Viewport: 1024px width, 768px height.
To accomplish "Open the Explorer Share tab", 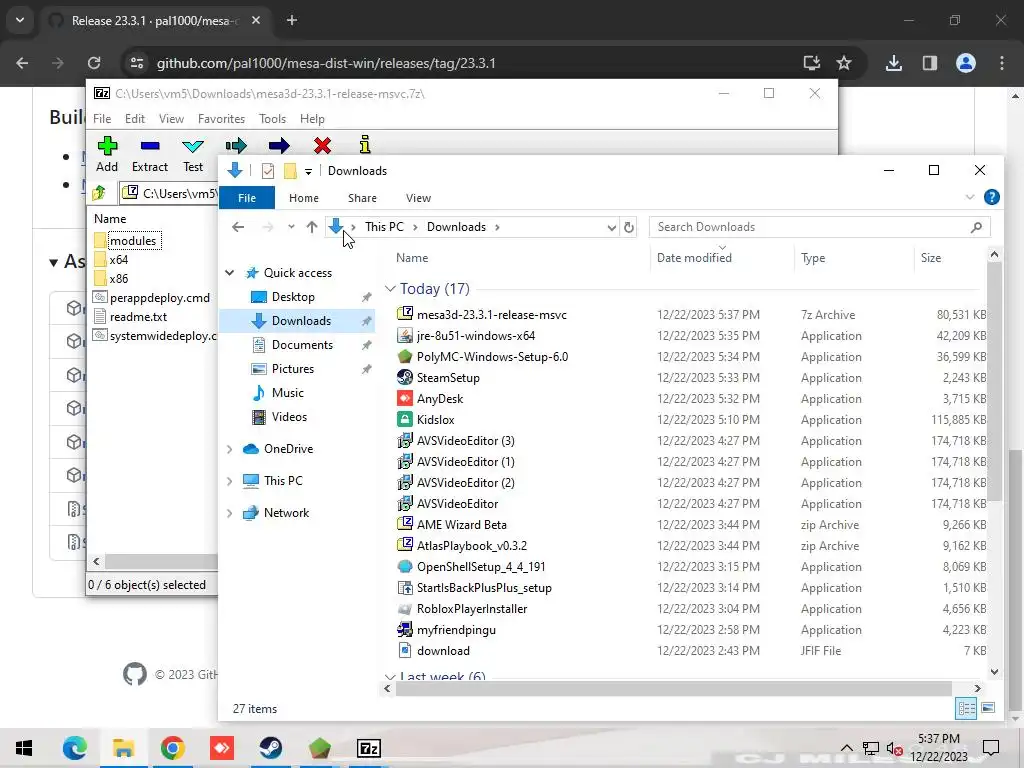I will coord(362,198).
